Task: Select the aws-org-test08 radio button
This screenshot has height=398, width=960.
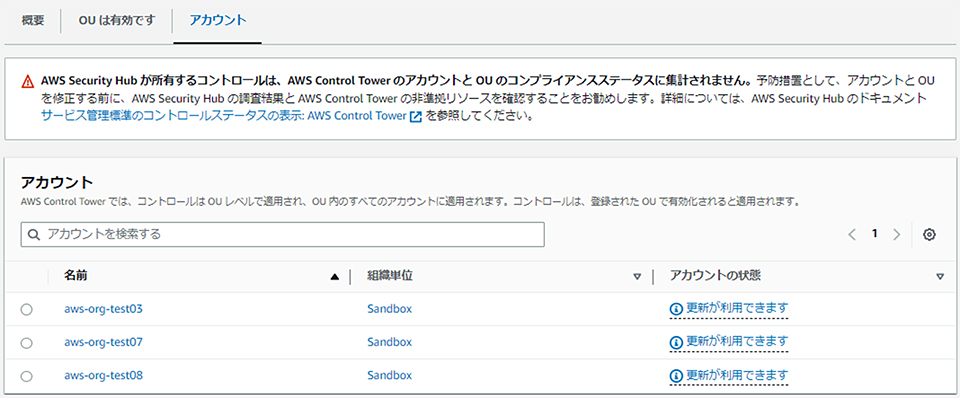Action: point(26,376)
